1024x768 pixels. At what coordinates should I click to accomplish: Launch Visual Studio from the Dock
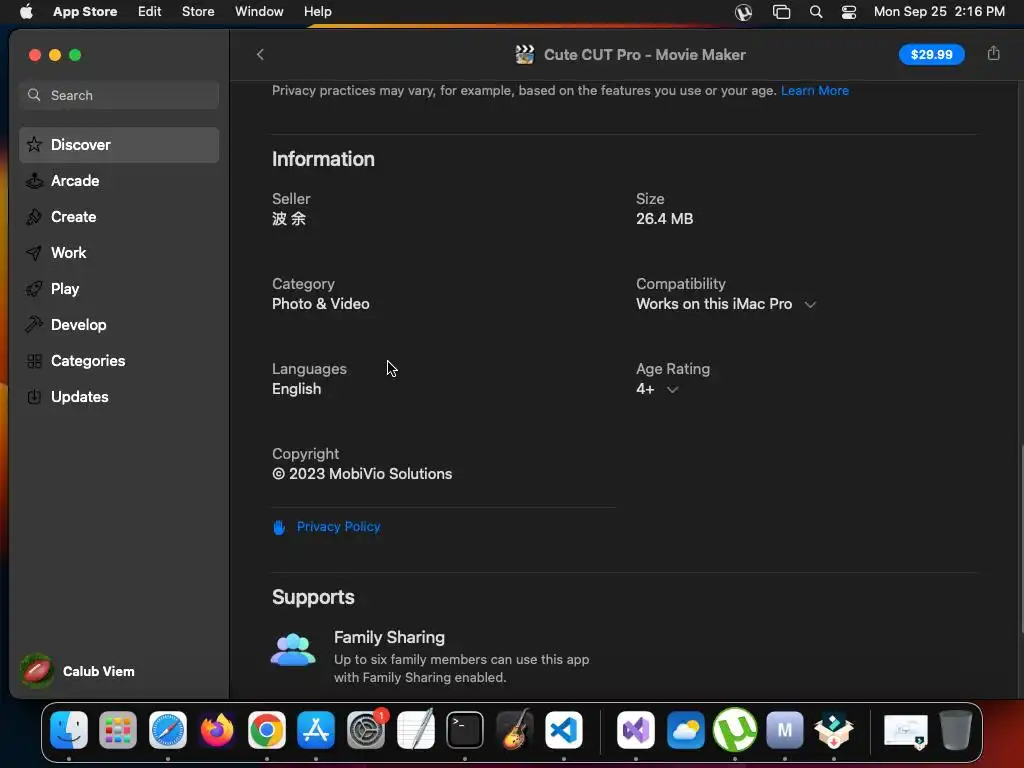636,730
